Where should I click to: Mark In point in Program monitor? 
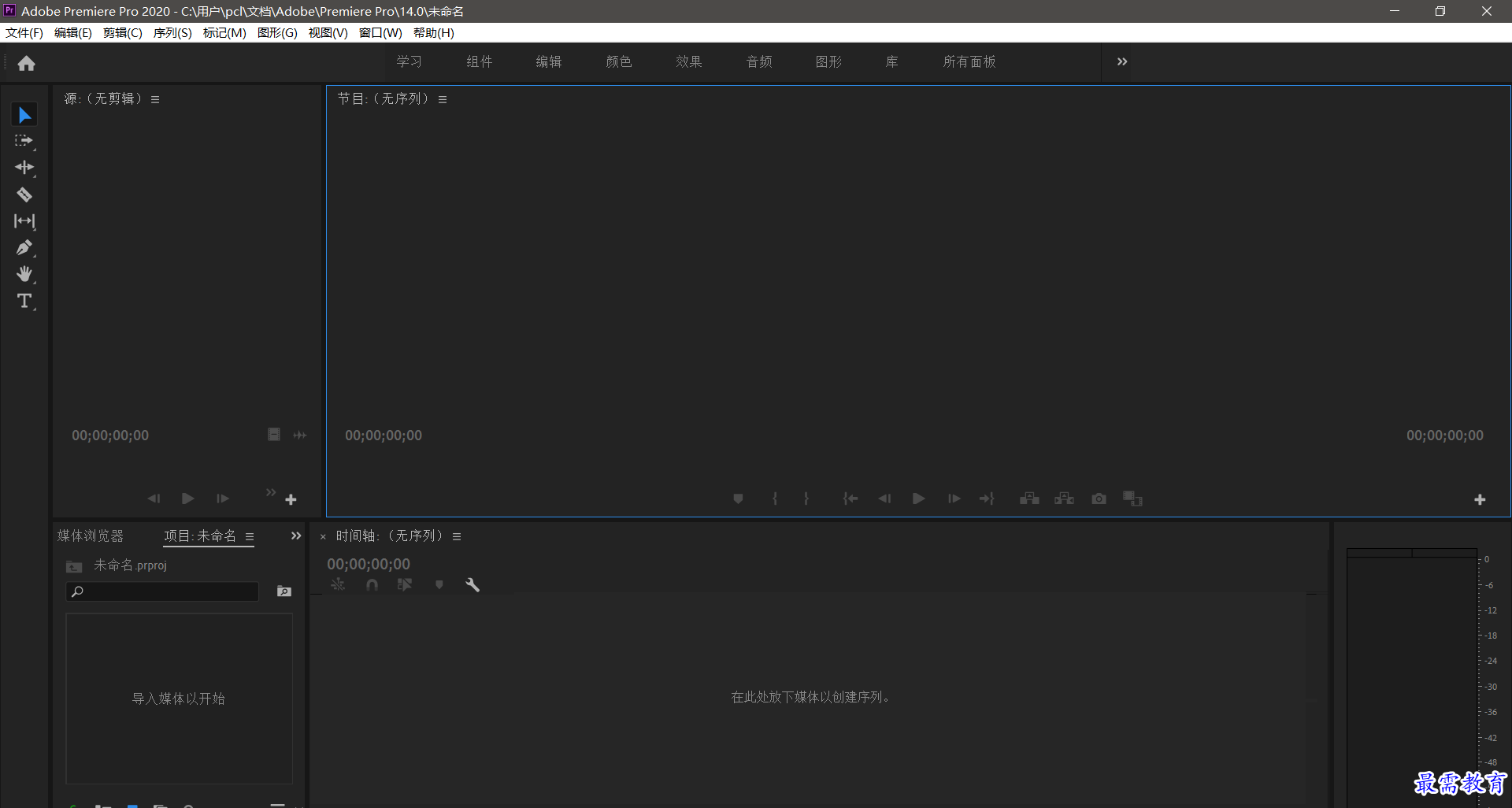coord(775,499)
